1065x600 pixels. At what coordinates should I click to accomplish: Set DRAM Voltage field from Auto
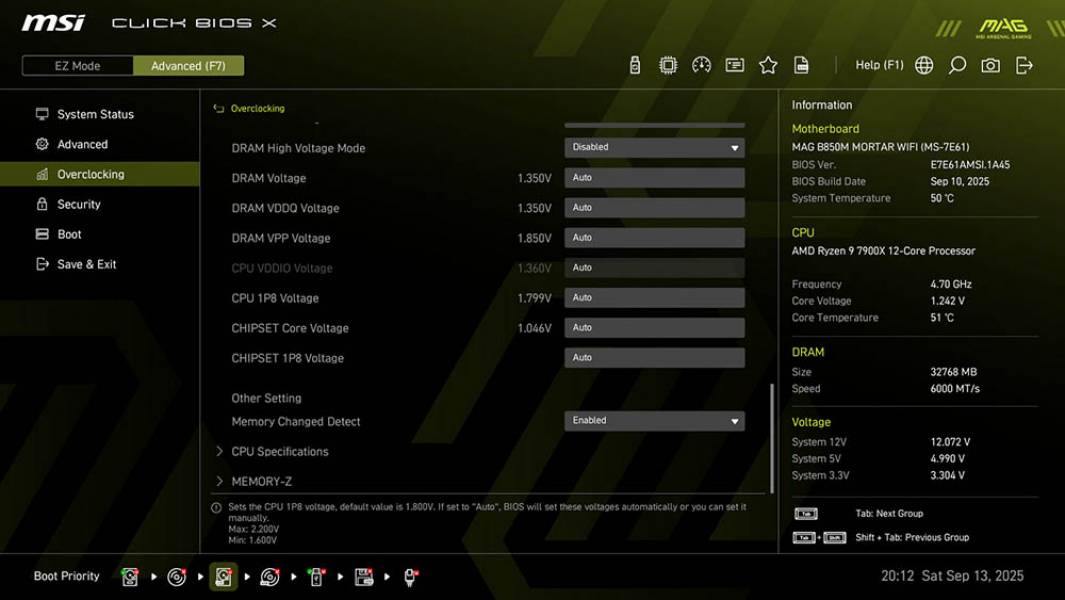[x=655, y=177]
